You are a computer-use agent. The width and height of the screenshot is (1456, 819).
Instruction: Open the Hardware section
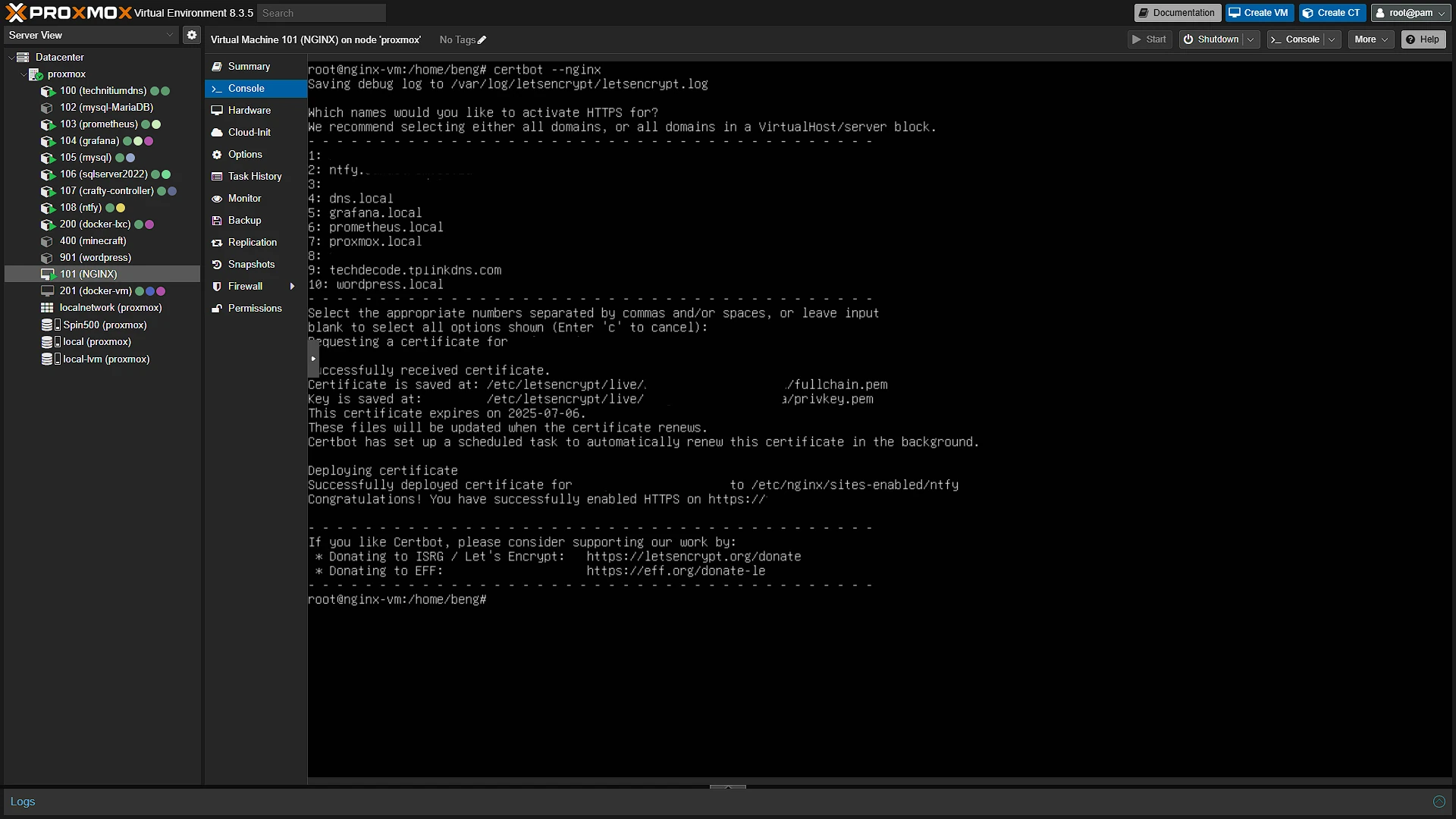(x=256, y=111)
